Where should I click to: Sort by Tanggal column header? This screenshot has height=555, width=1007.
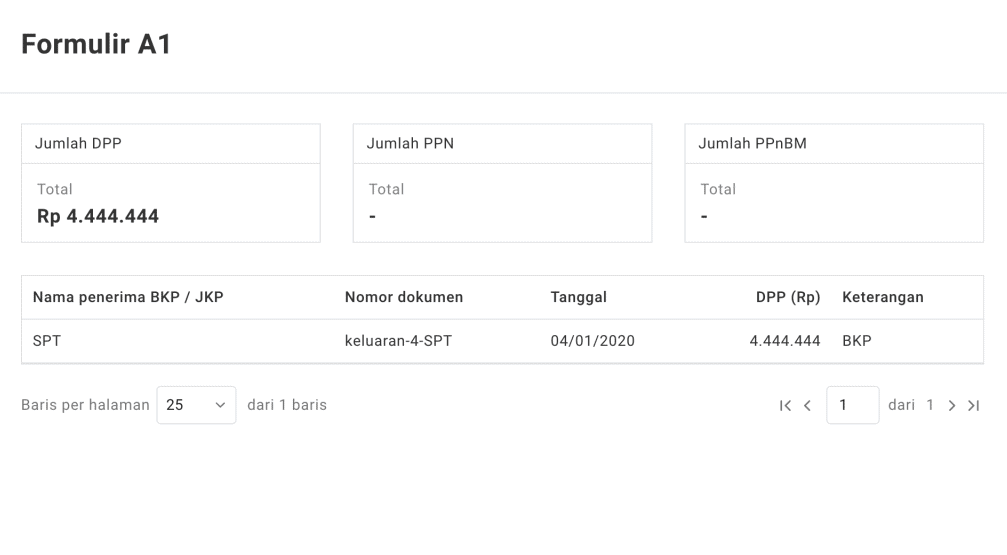click(x=579, y=297)
